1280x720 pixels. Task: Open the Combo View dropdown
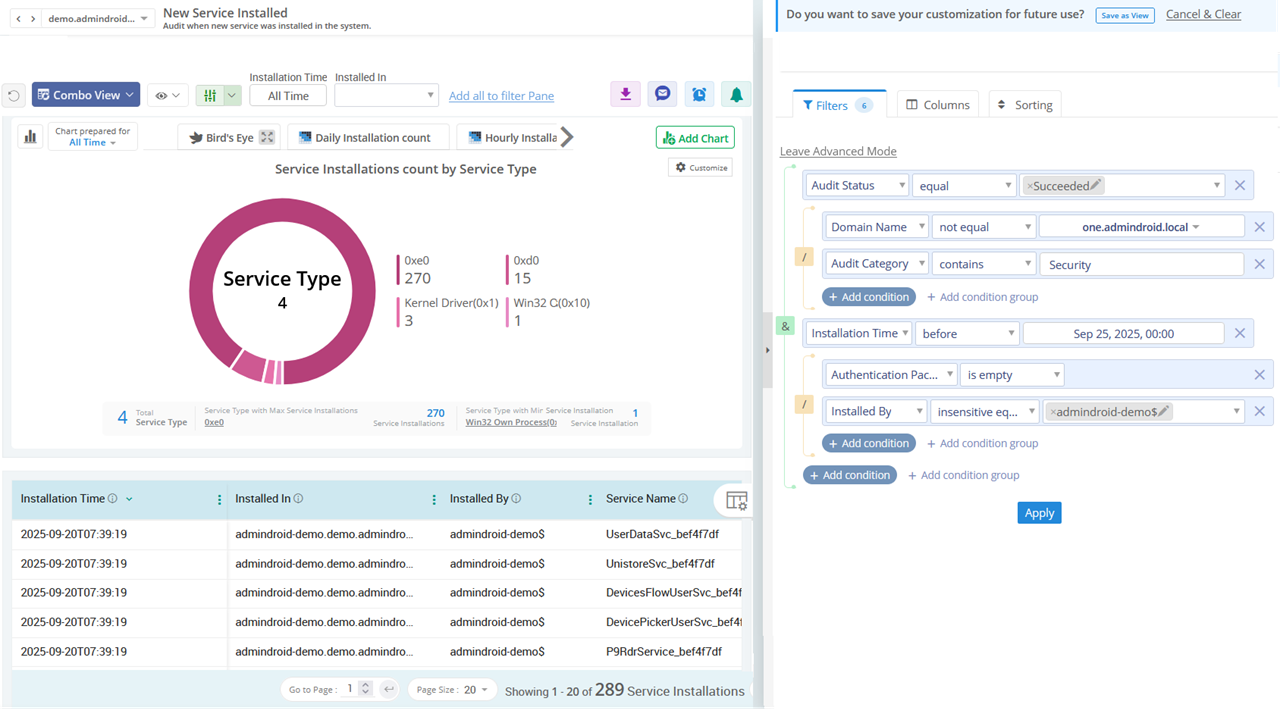coord(86,95)
